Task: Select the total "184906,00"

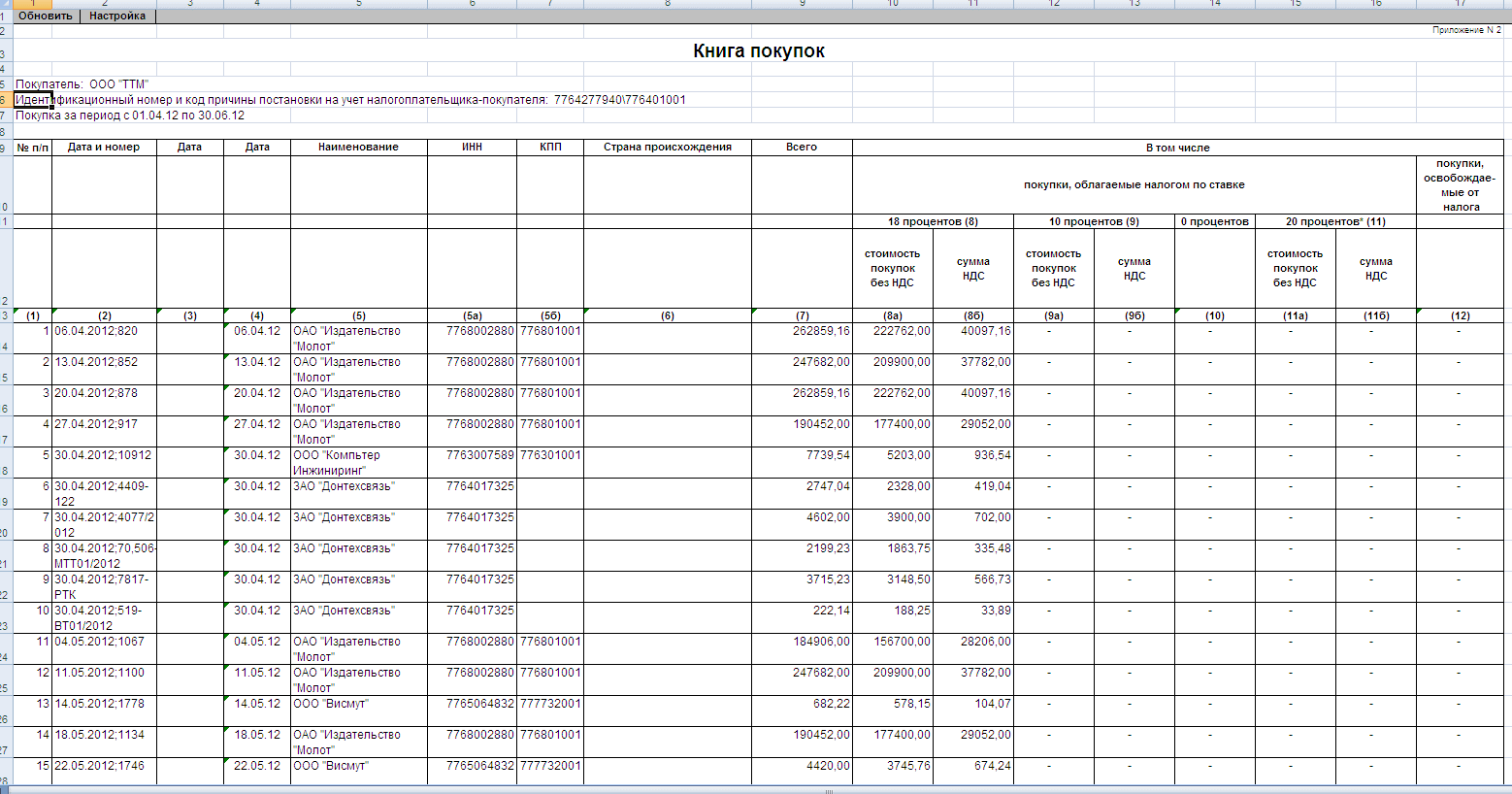Action: tap(802, 649)
